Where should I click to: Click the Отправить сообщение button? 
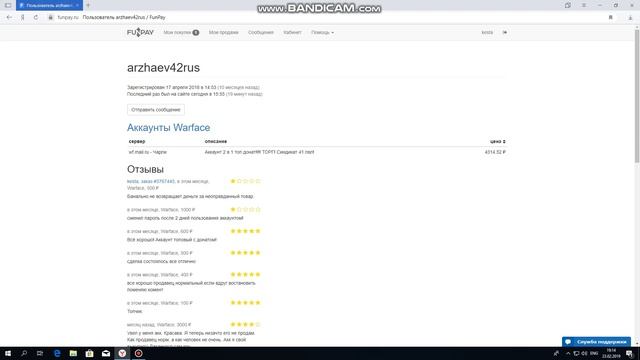(156, 110)
